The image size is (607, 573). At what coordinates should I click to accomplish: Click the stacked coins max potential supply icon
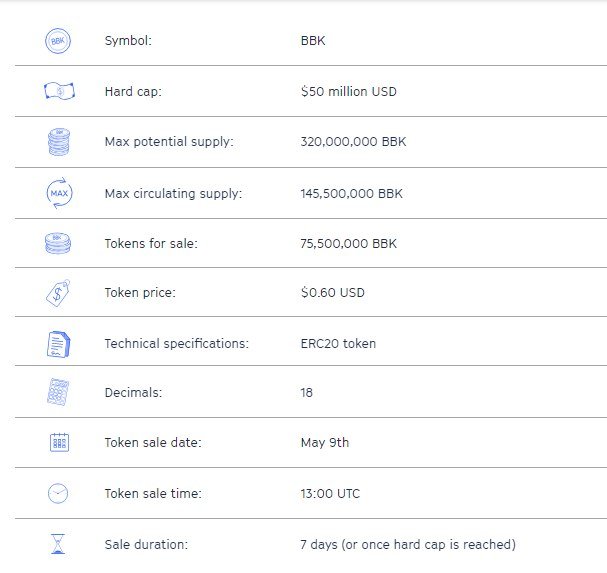pos(59,142)
